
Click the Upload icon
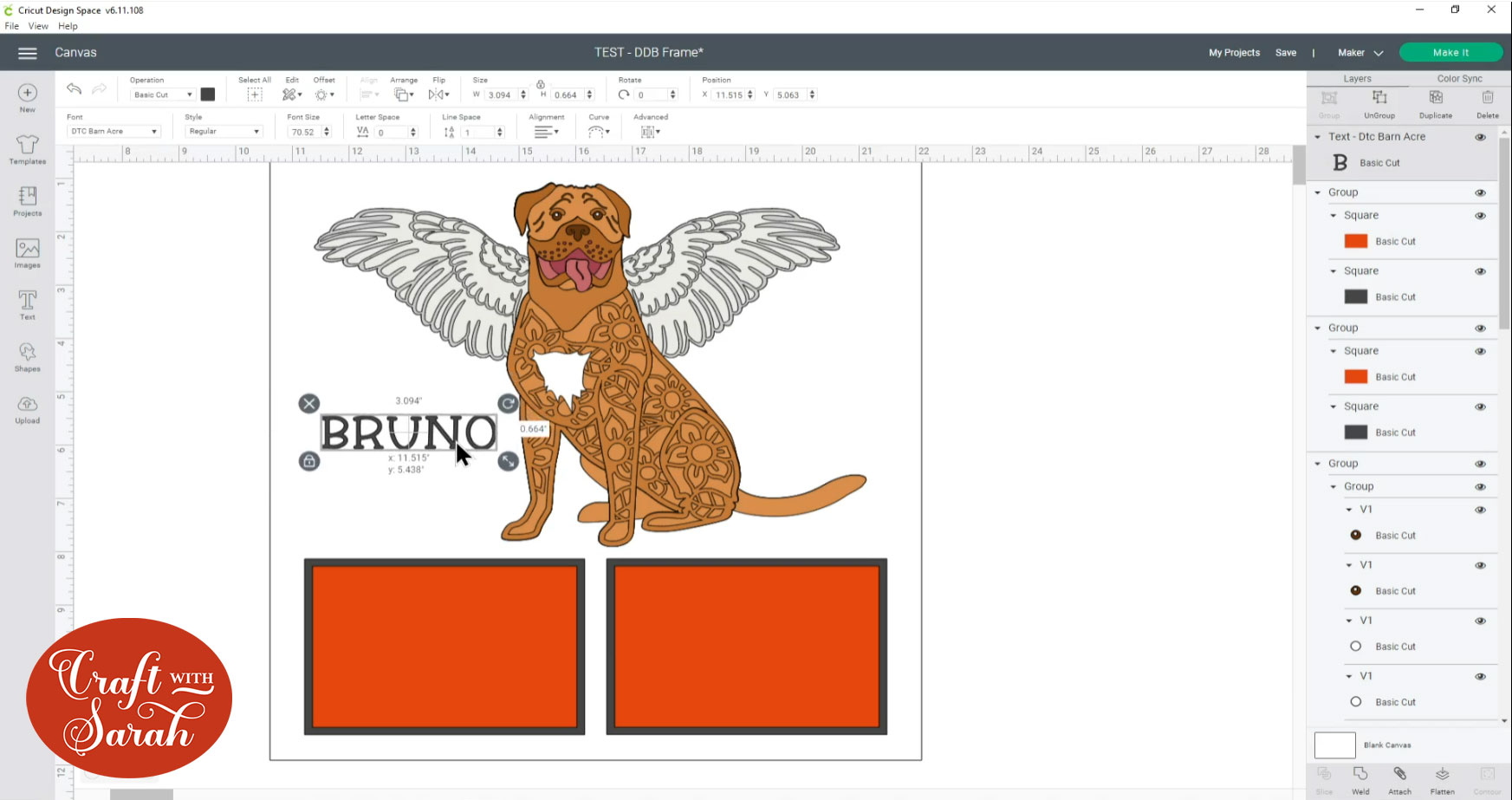tap(28, 408)
